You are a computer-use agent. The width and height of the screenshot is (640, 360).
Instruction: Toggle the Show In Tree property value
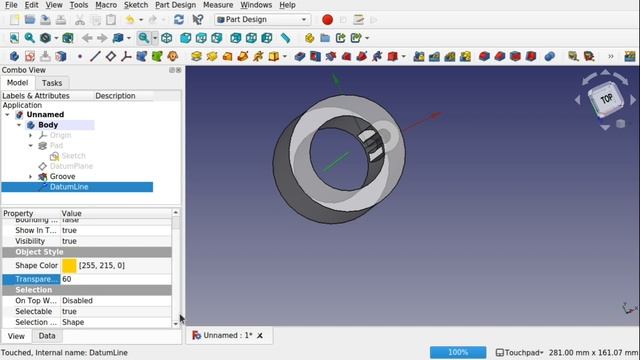[116, 230]
